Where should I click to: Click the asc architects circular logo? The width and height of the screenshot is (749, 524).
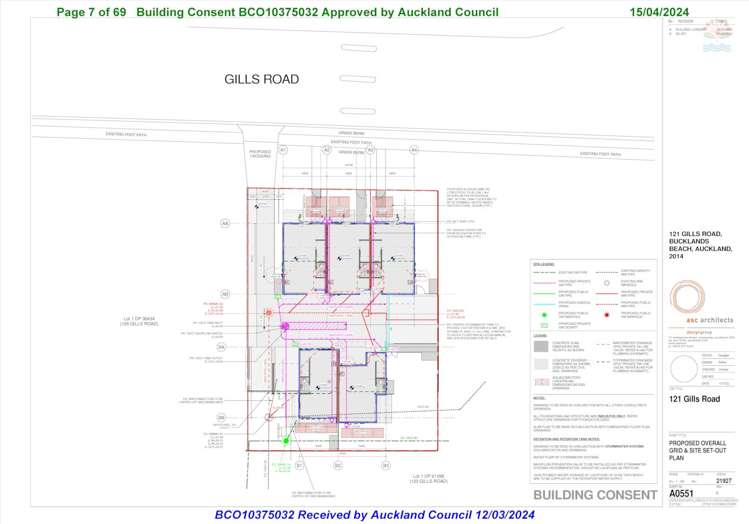[687, 297]
